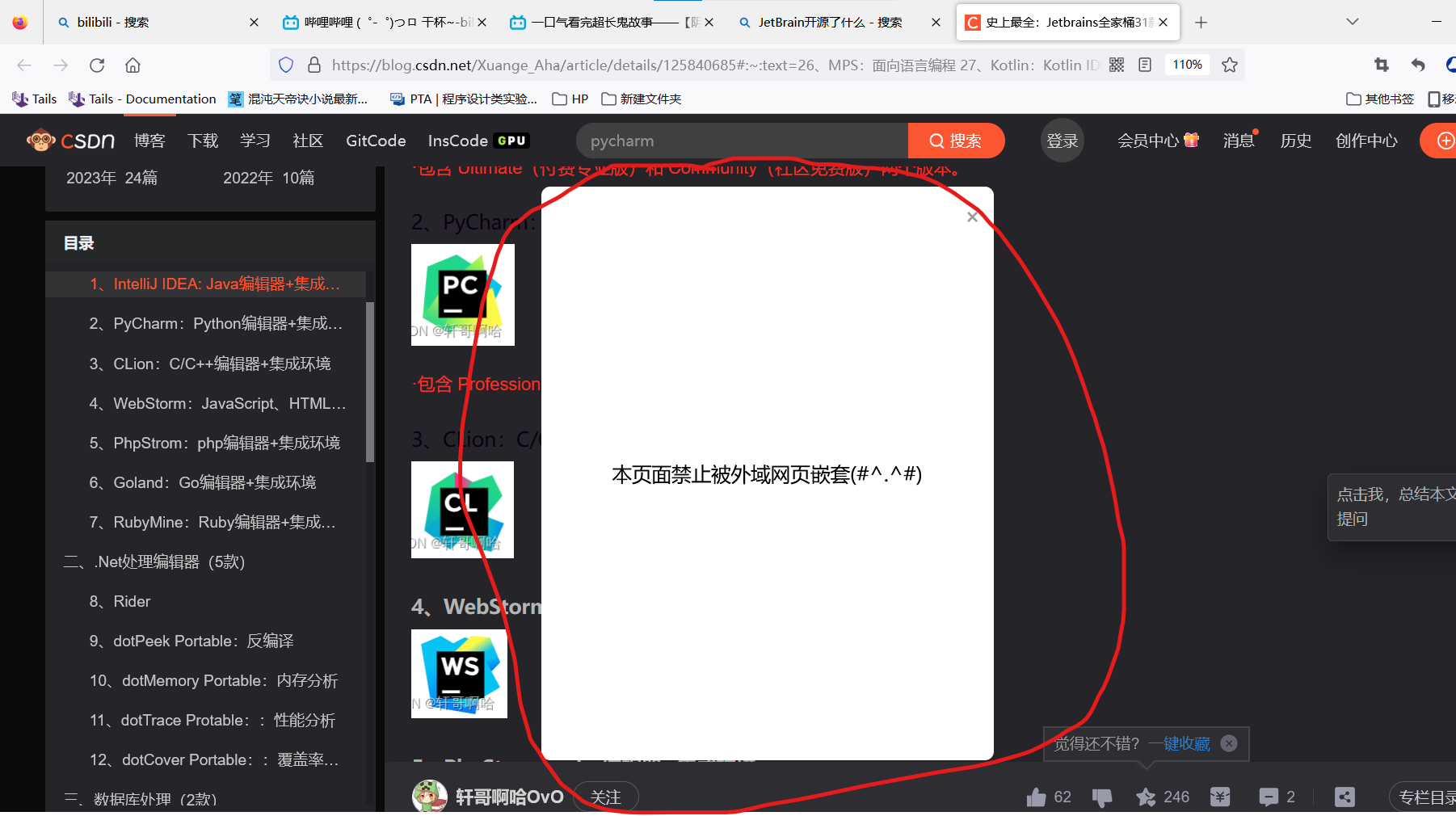Expand the list all tabs dropdown
This screenshot has height=816, width=1456.
tap(1353, 22)
